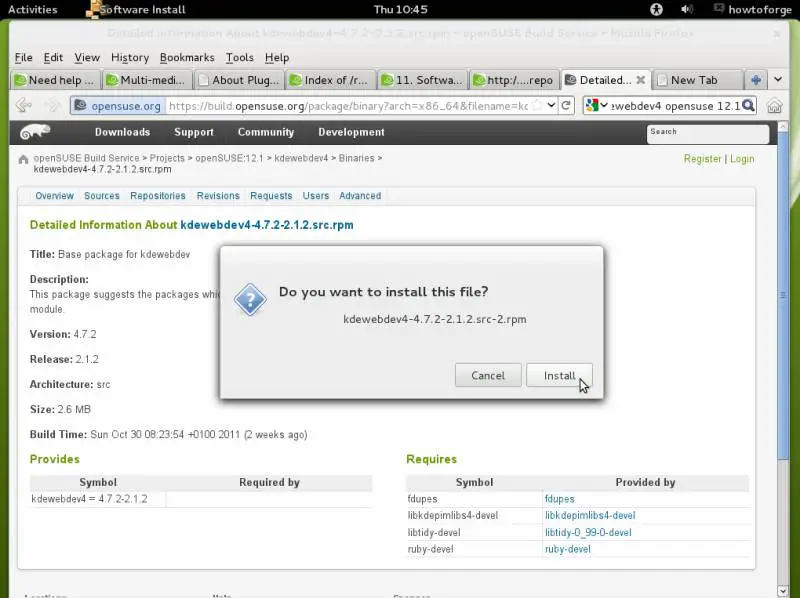Bookmark this page with the star icon
This screenshot has width=800, height=598.
537,106
